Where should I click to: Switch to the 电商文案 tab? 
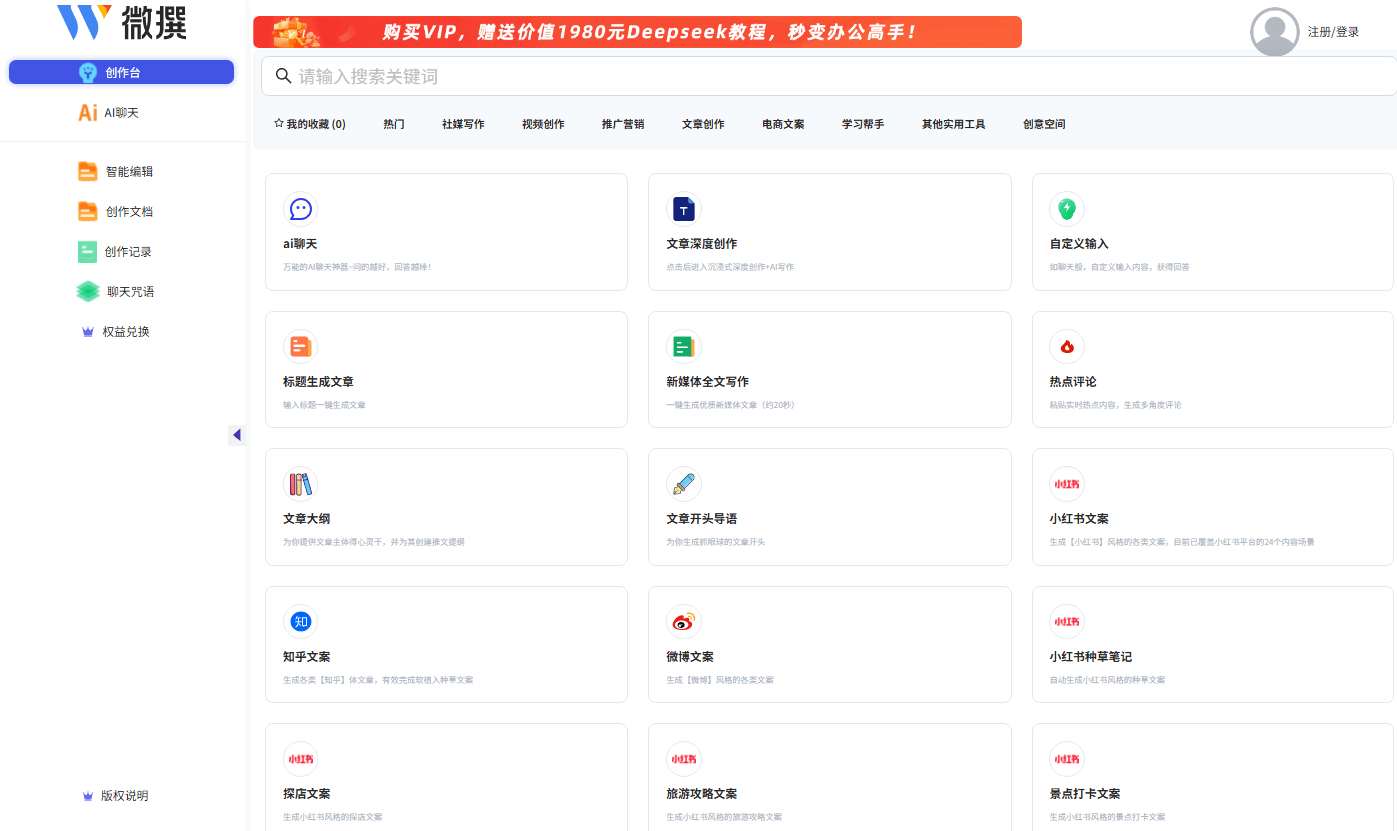pyautogui.click(x=783, y=124)
